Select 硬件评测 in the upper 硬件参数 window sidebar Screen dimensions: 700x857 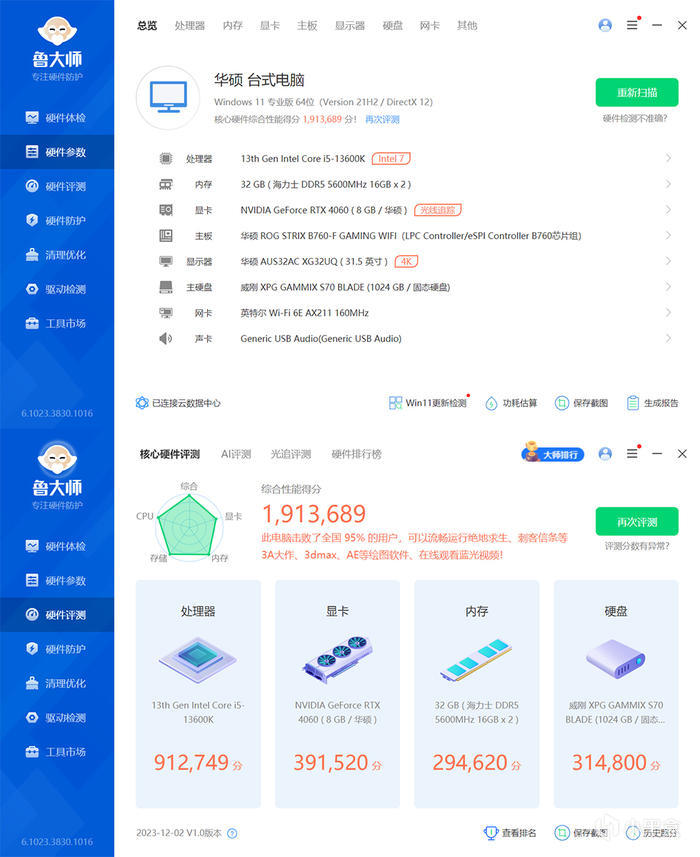point(57,186)
